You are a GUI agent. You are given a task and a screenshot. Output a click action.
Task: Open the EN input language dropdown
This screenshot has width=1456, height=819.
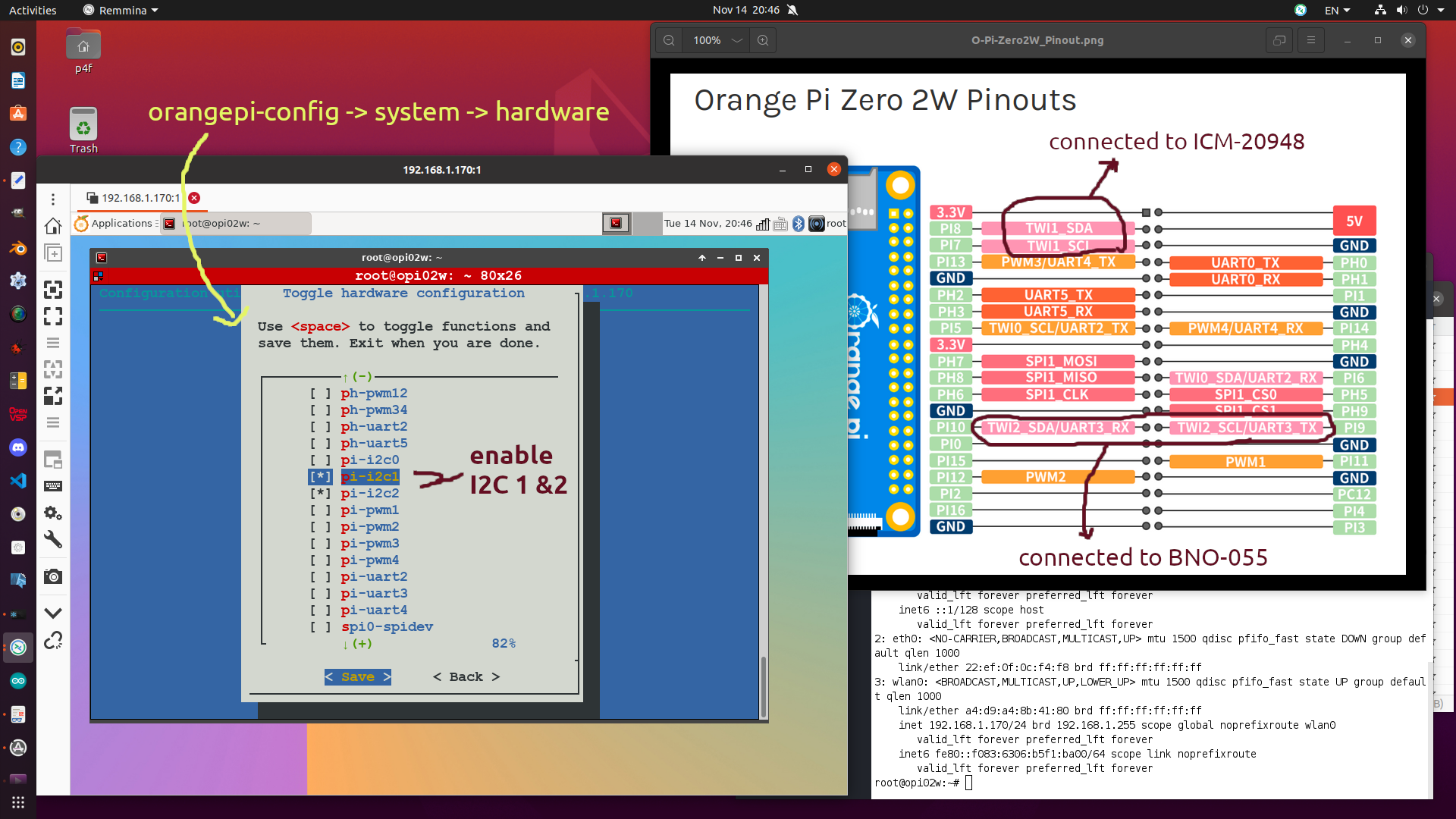point(1338,10)
